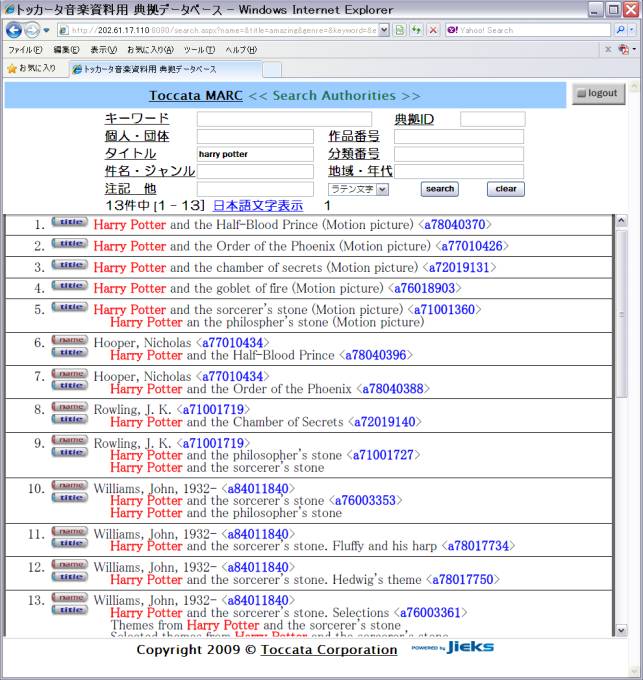Viewport: 643px width, 680px height.
Task: Click the 典拠ID input field
Action: 493,119
